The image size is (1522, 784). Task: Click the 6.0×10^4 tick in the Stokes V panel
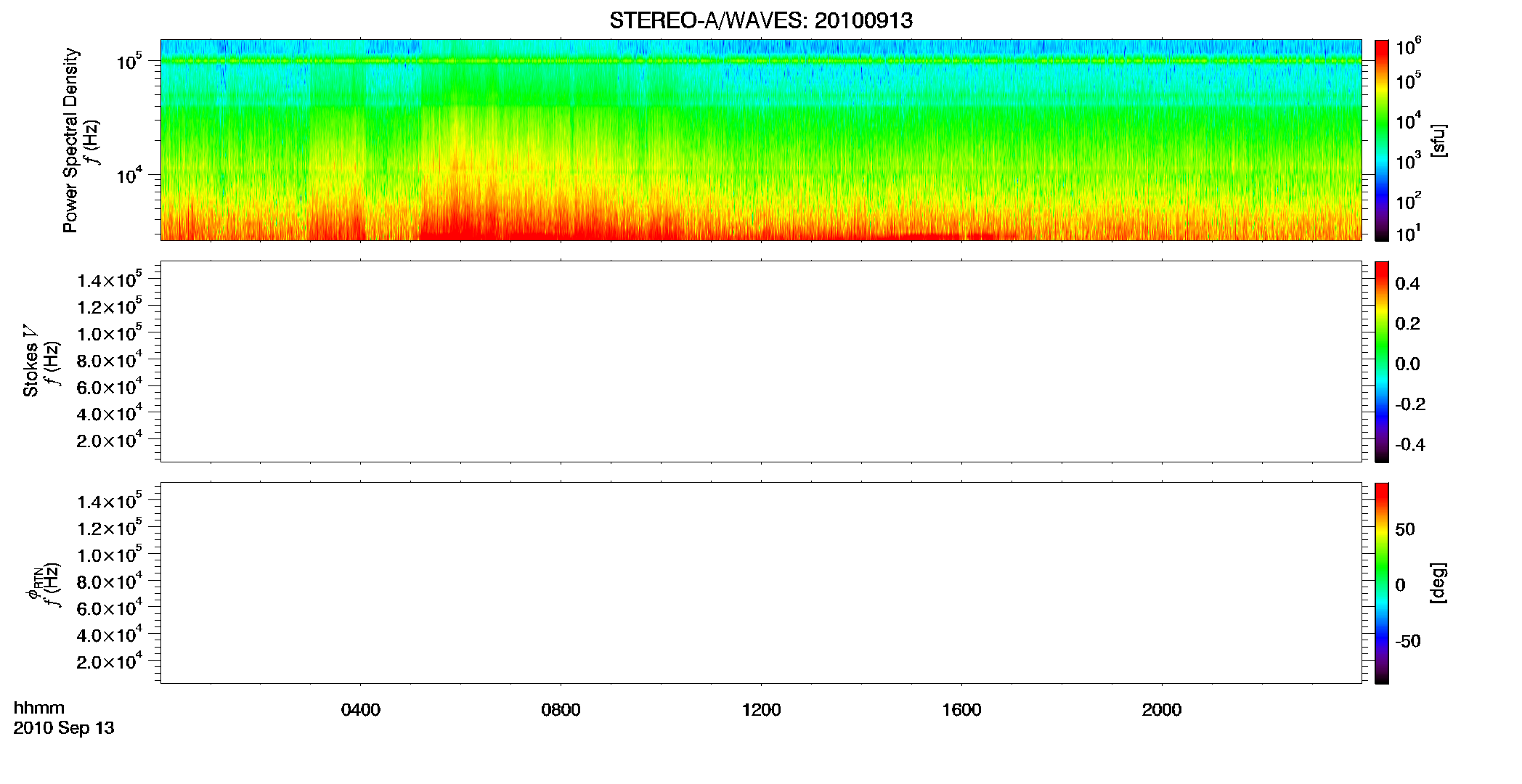tap(110, 387)
